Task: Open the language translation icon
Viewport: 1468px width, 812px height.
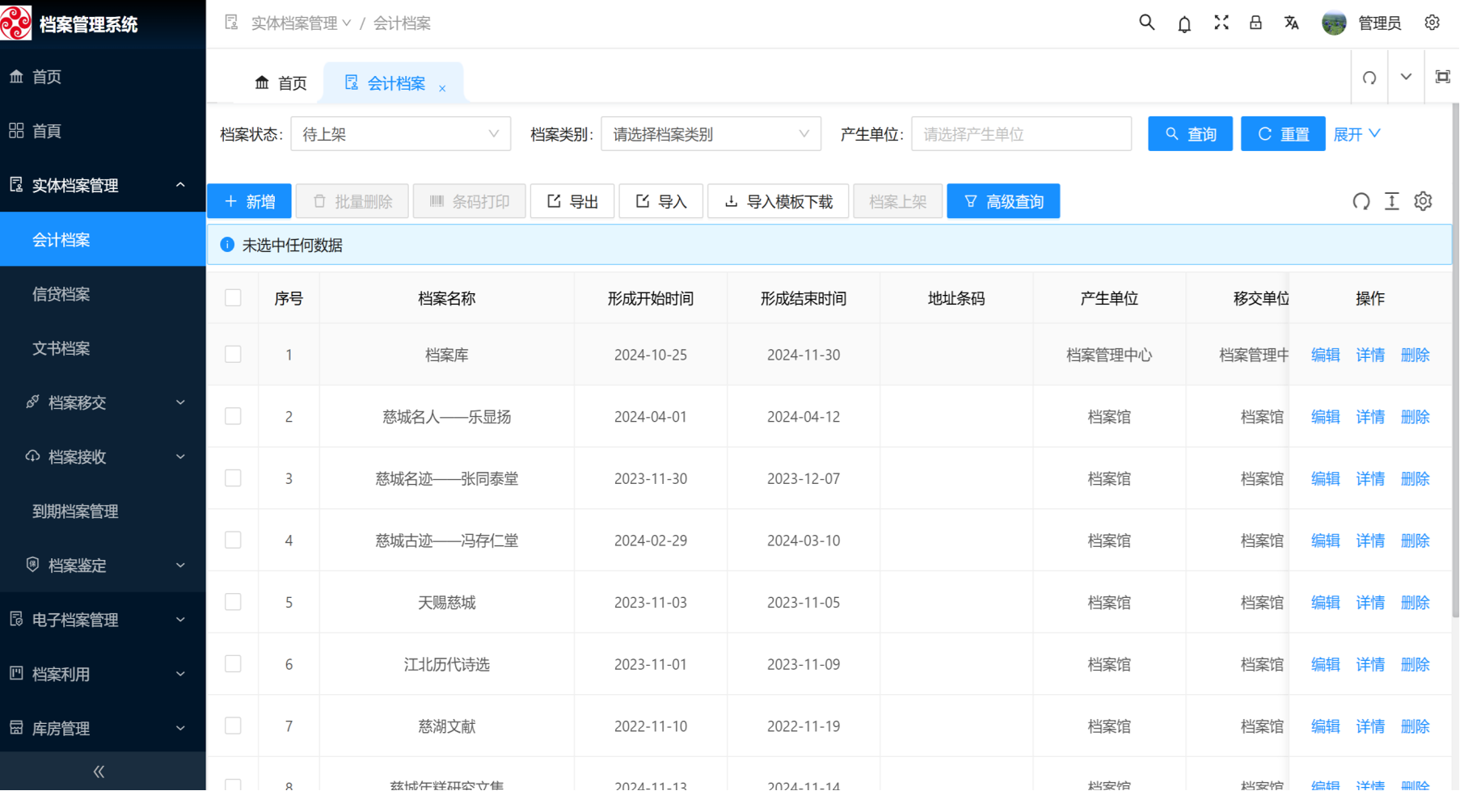Action: coord(1292,23)
